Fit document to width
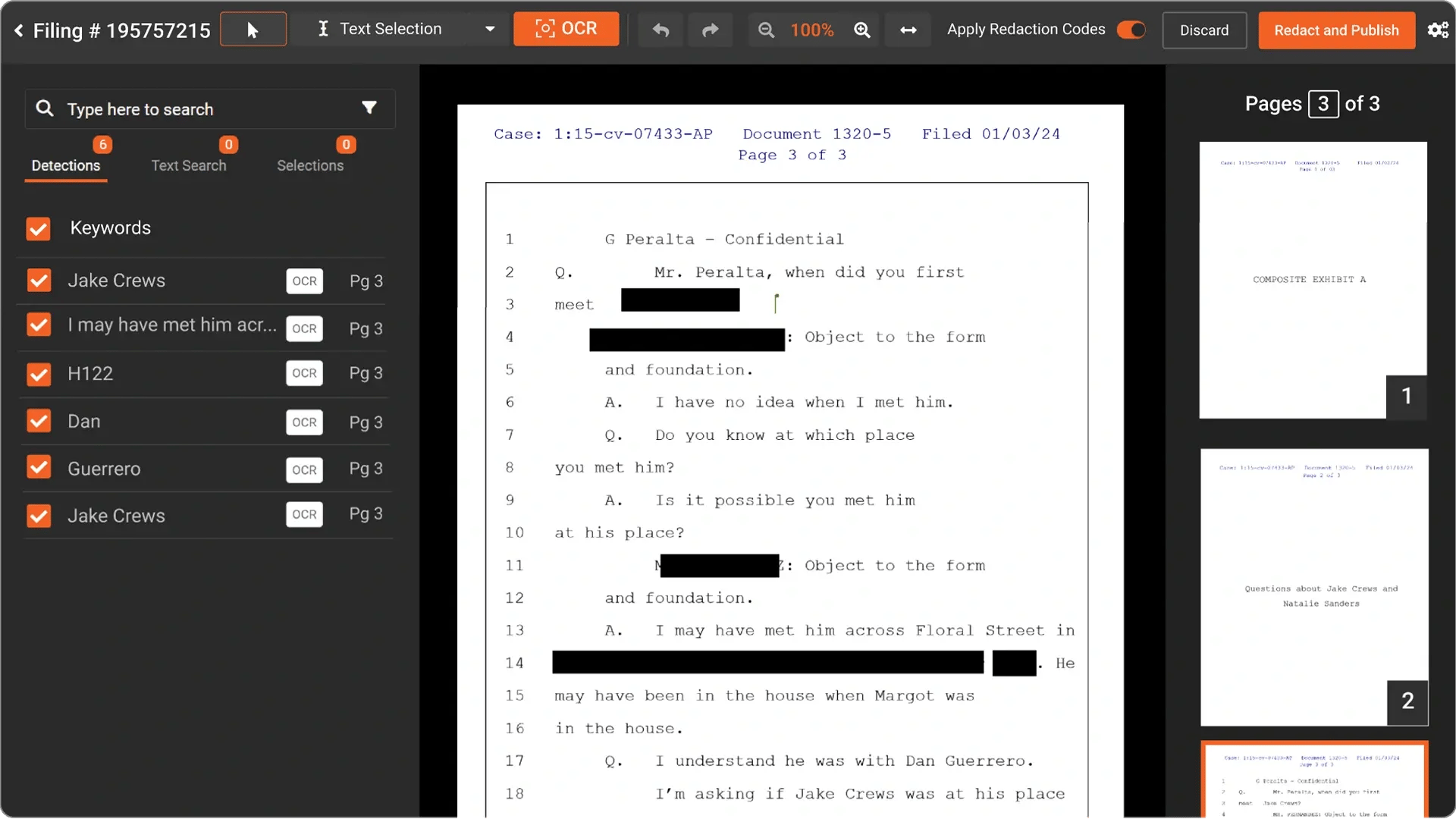1456x819 pixels. point(908,30)
